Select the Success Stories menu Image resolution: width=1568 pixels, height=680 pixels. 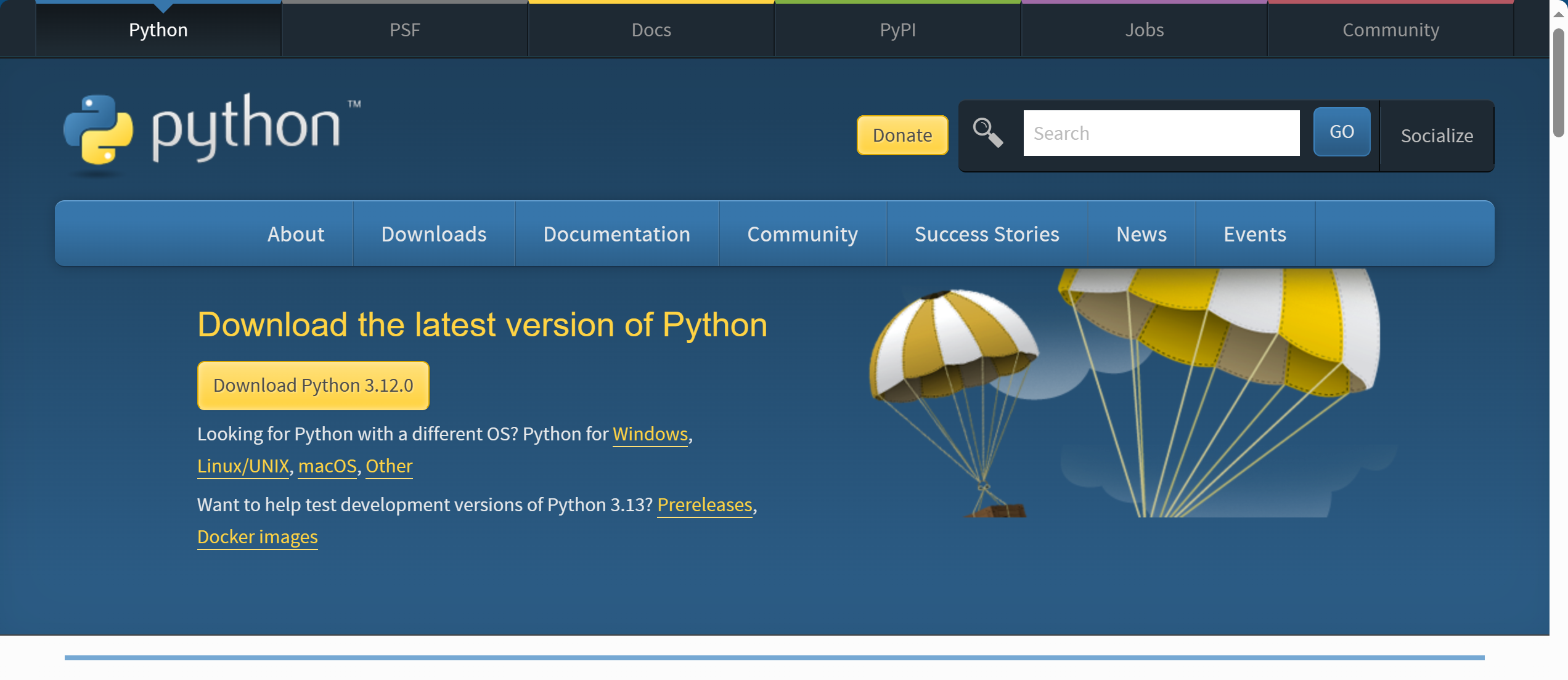pos(987,234)
